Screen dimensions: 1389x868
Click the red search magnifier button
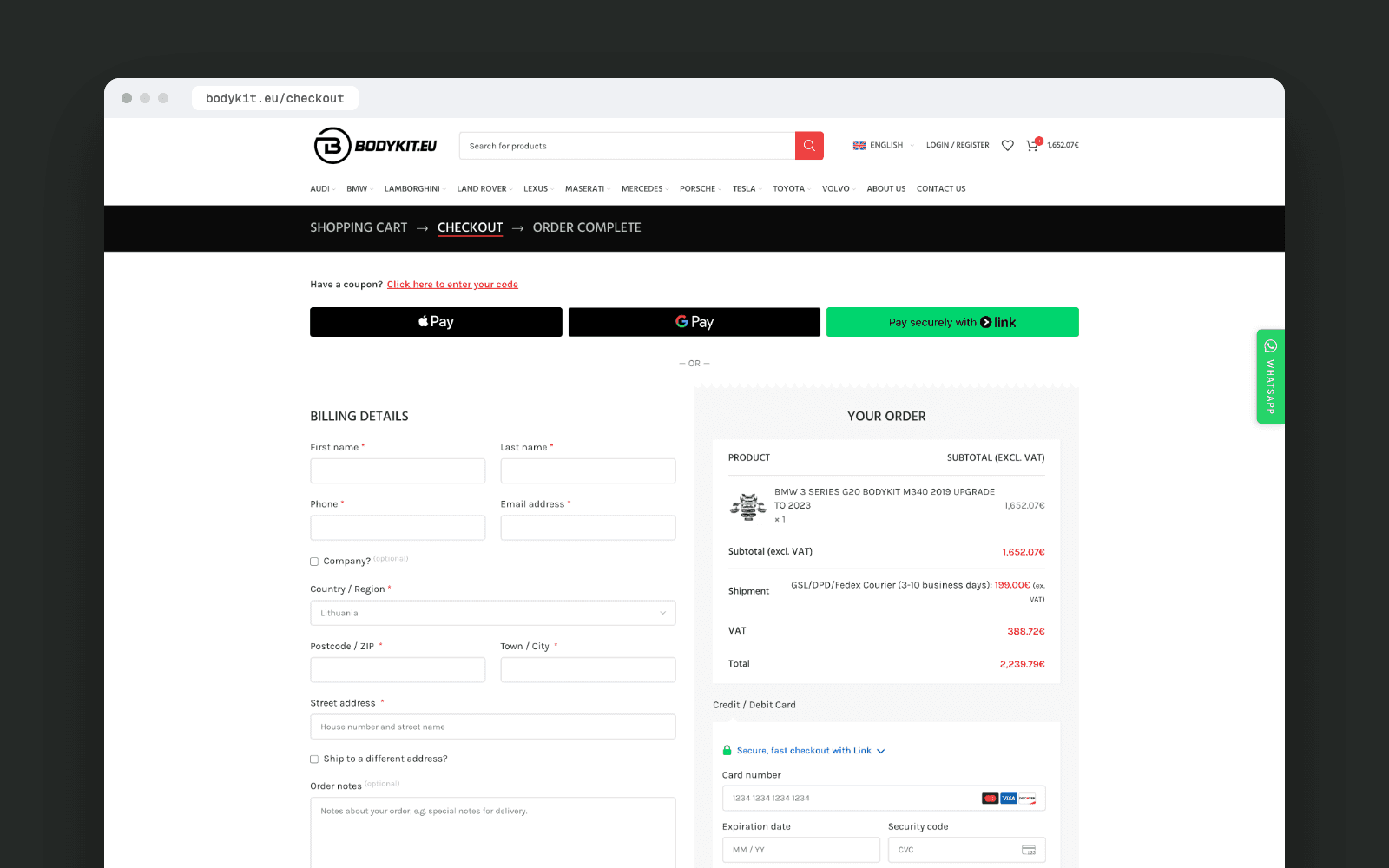point(809,146)
